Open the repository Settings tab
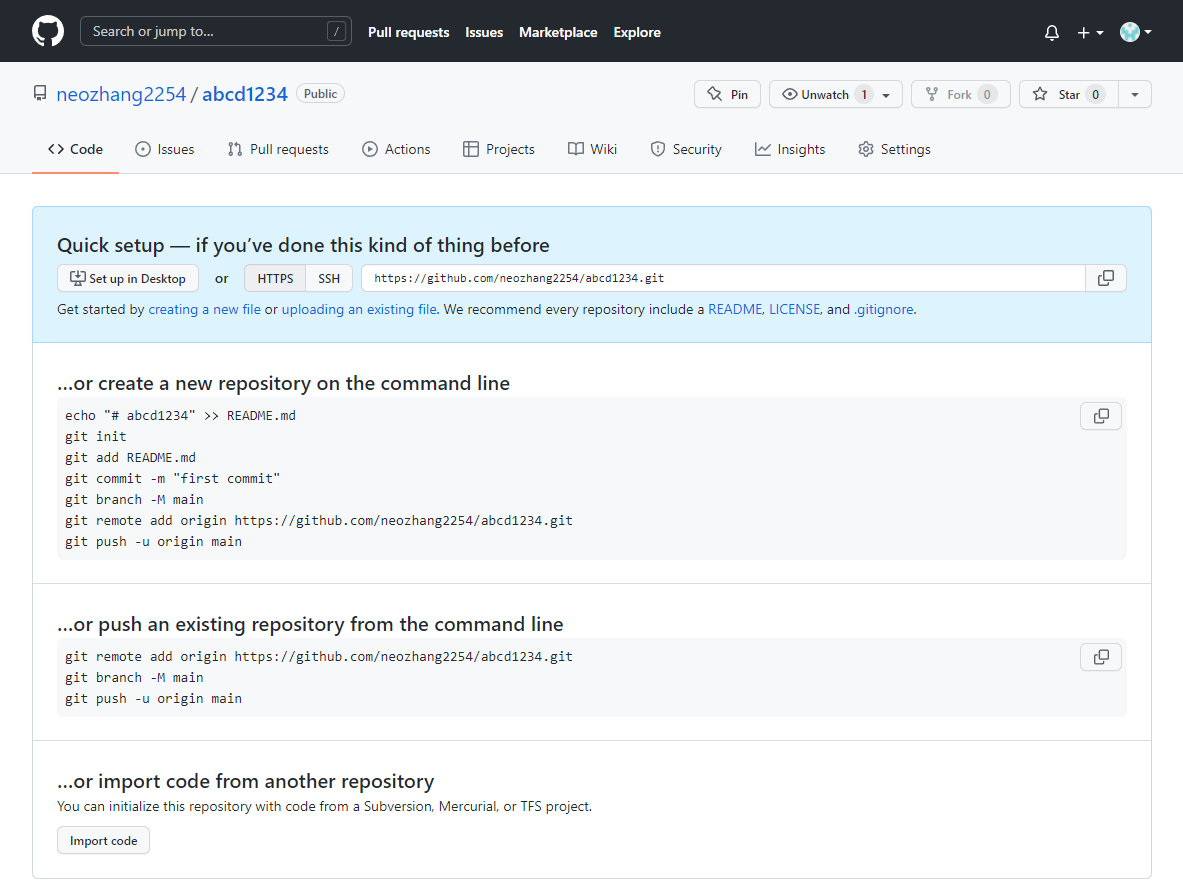1183x883 pixels. coord(894,149)
